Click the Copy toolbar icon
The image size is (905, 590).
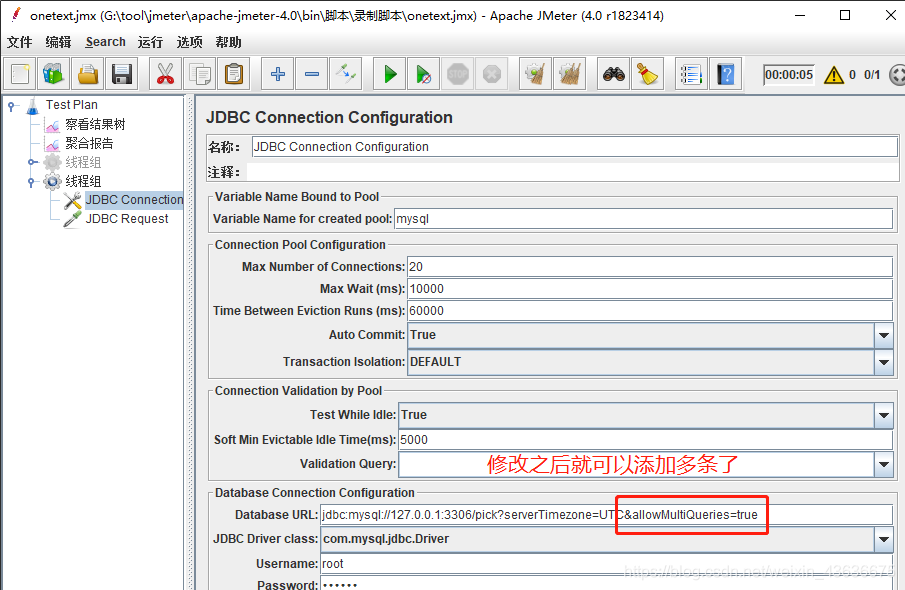200,74
